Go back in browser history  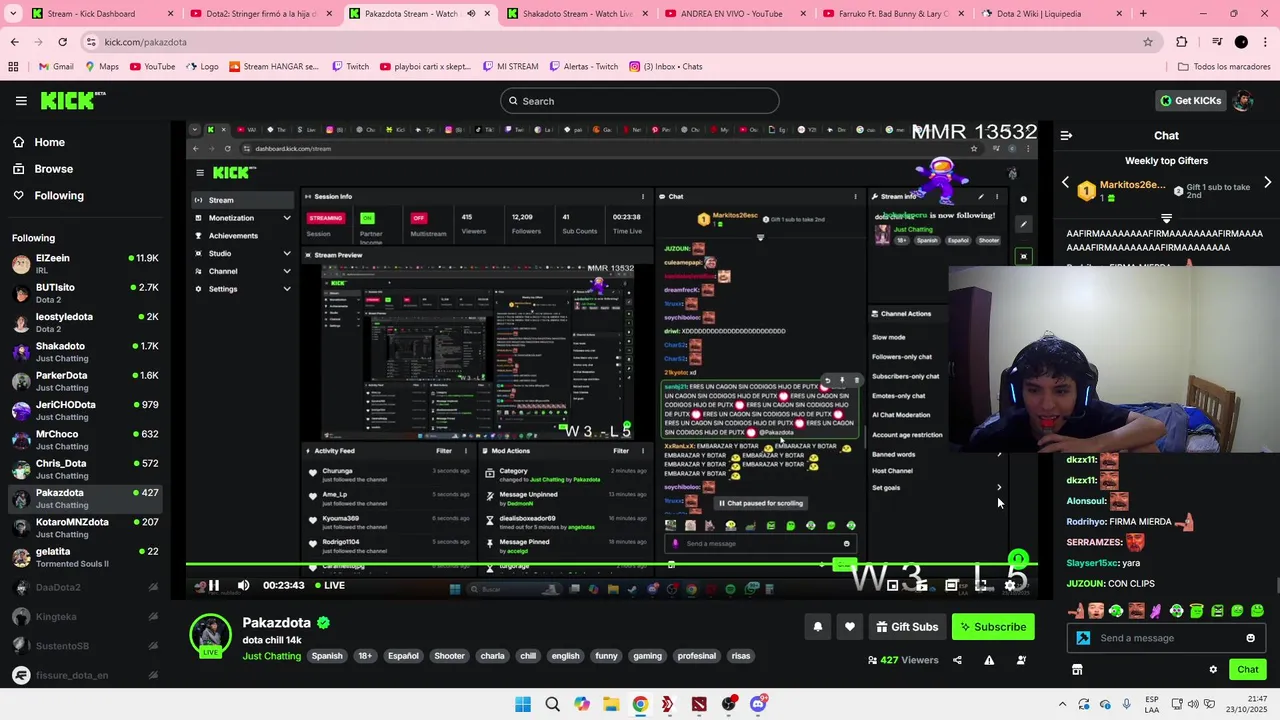tap(14, 42)
